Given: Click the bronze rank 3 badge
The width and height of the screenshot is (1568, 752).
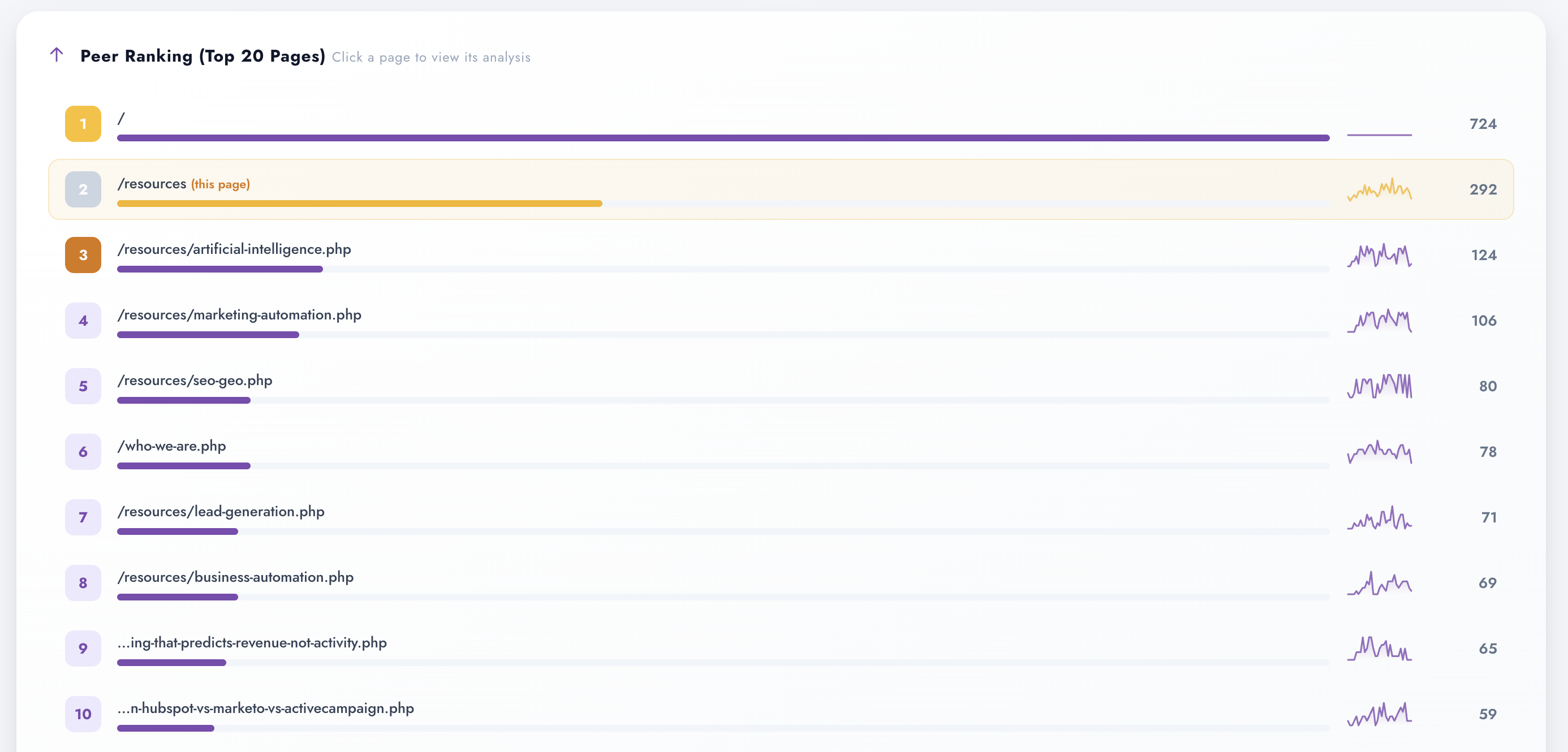Looking at the screenshot, I should [83, 255].
